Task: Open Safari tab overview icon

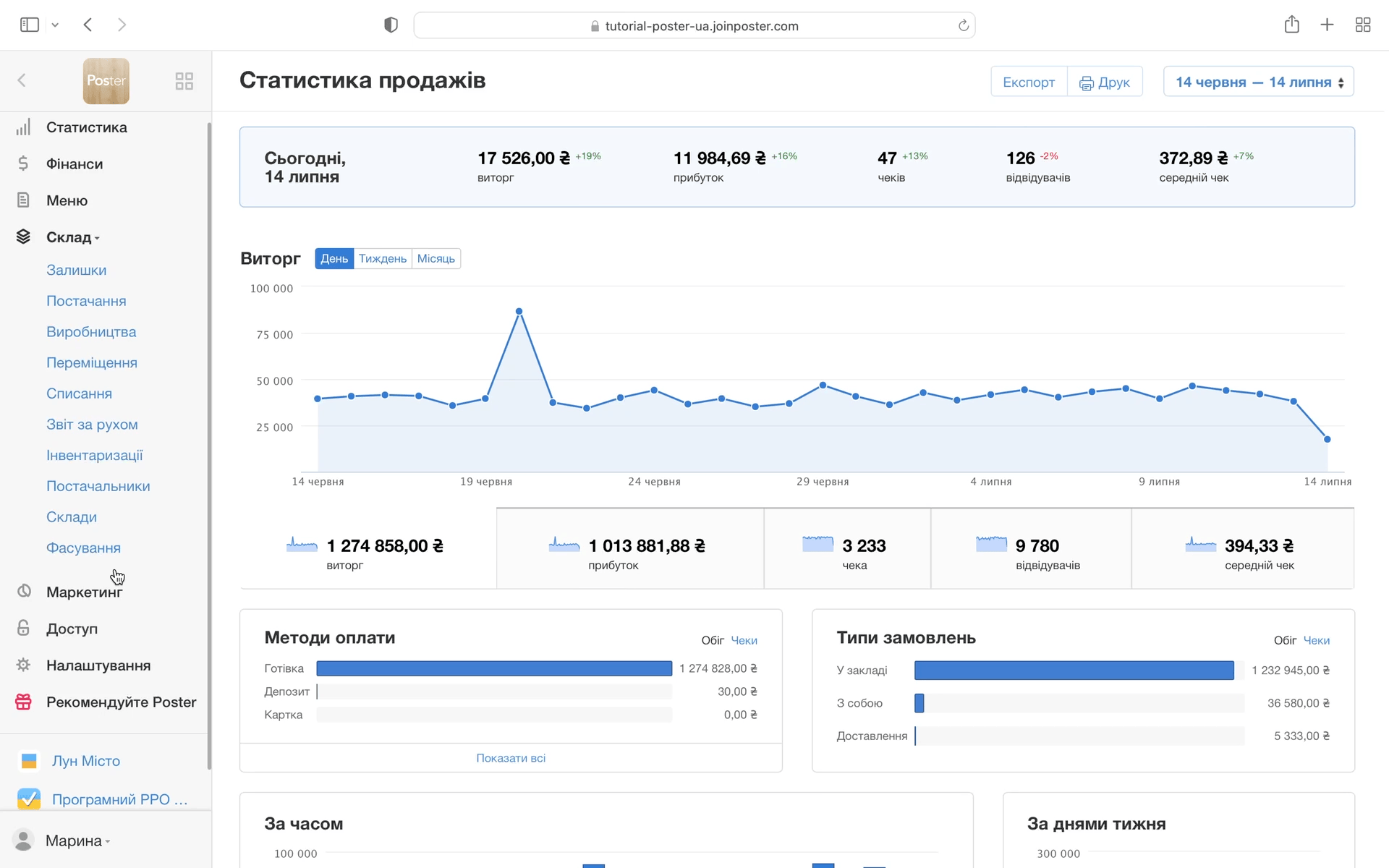Action: pyautogui.click(x=1362, y=25)
